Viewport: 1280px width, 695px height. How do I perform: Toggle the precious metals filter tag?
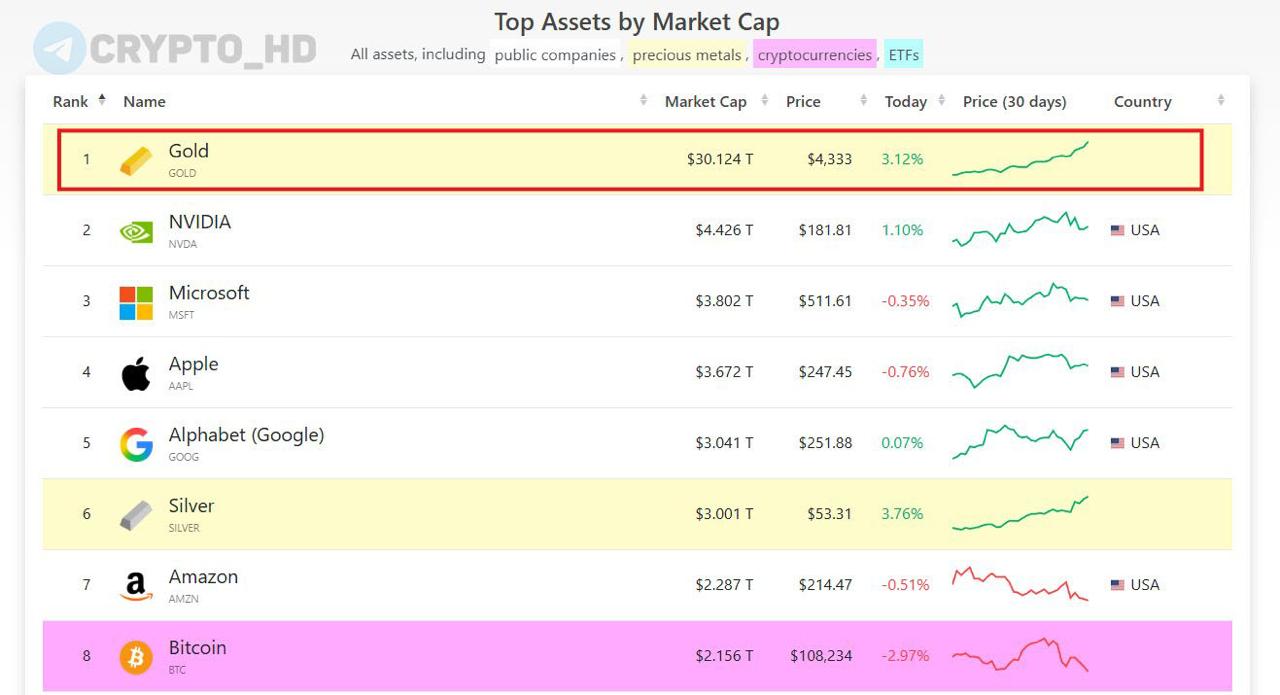click(x=687, y=55)
